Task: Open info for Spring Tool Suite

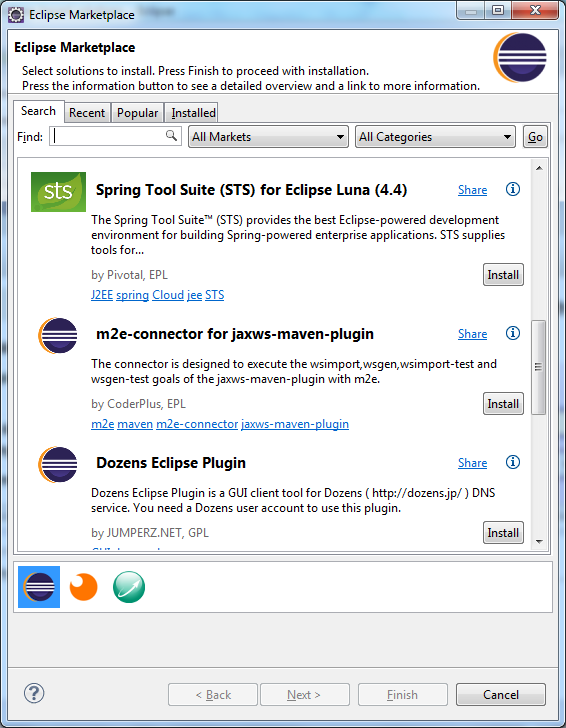Action: click(x=513, y=189)
